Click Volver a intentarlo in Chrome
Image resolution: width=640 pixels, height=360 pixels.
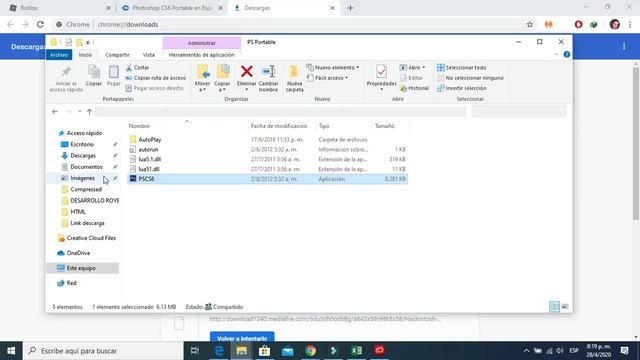point(242,338)
